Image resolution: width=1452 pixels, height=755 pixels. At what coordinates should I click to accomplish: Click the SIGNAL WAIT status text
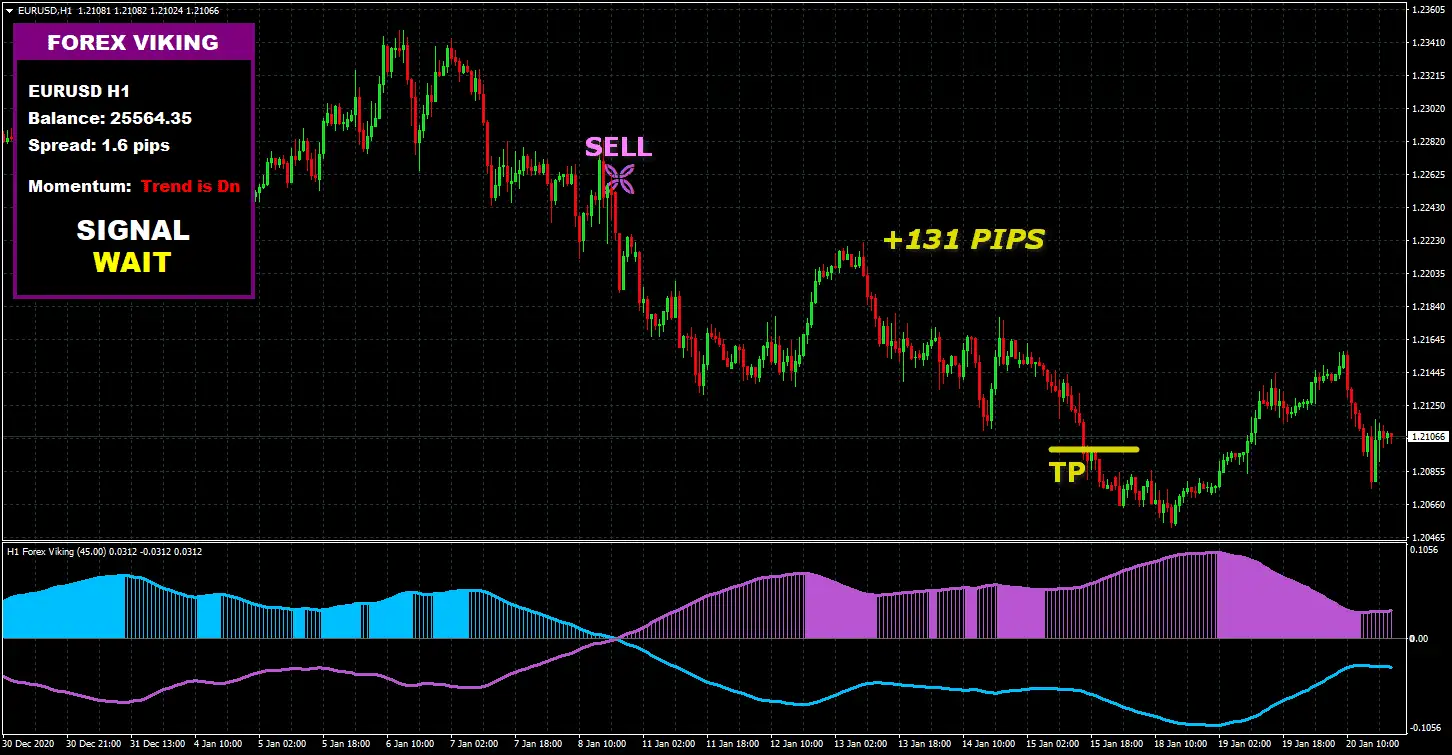[133, 246]
